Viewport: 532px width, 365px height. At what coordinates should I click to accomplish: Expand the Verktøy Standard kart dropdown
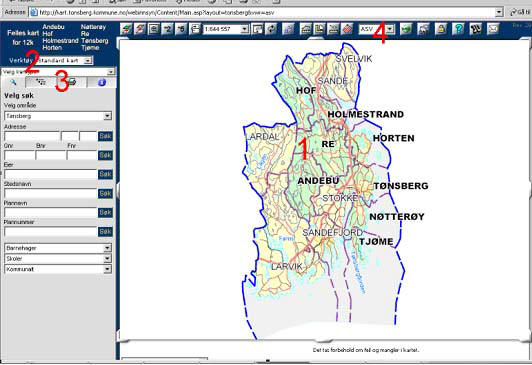tap(88, 61)
